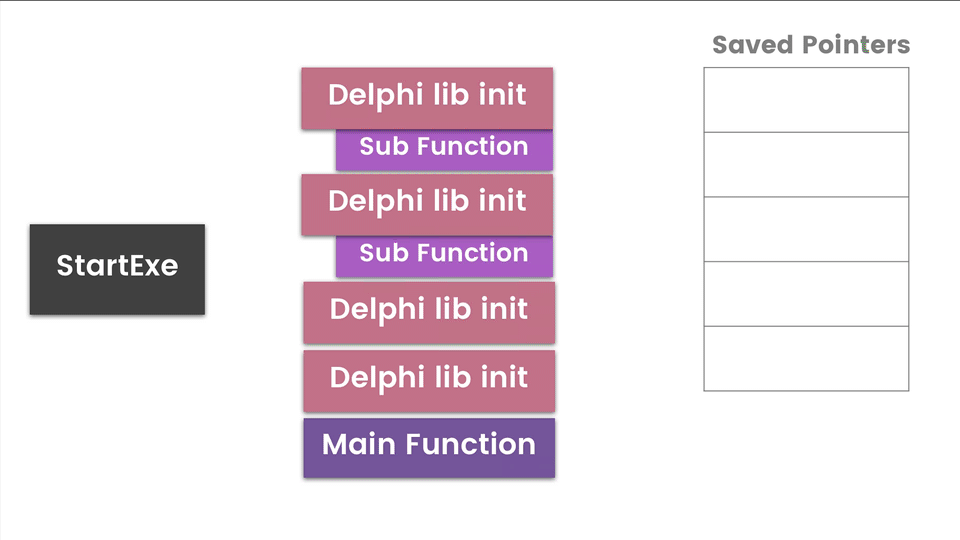Select the bottom Saved Pointers cell
This screenshot has width=960, height=540.
point(806,358)
